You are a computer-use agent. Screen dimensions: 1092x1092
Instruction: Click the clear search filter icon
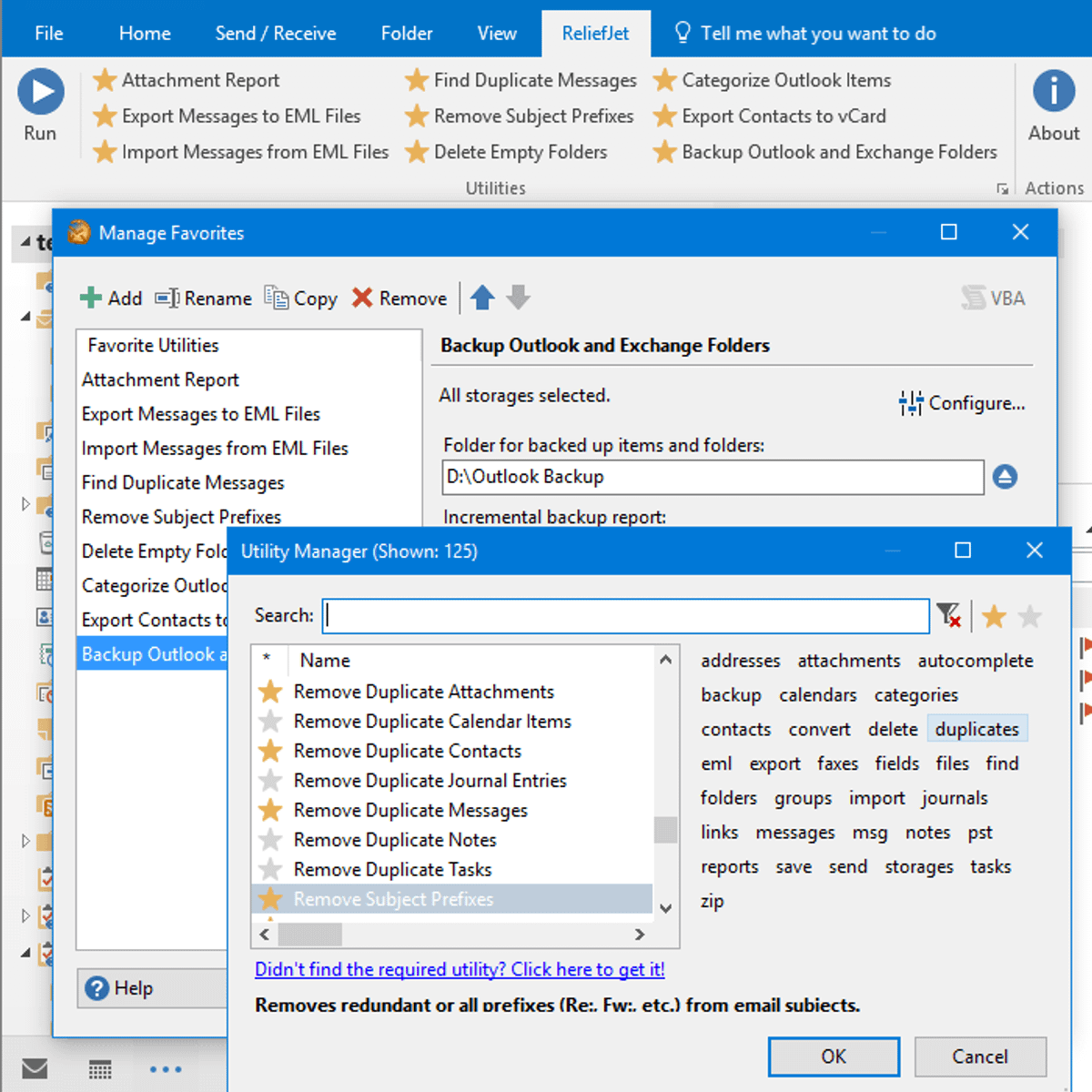point(948,616)
